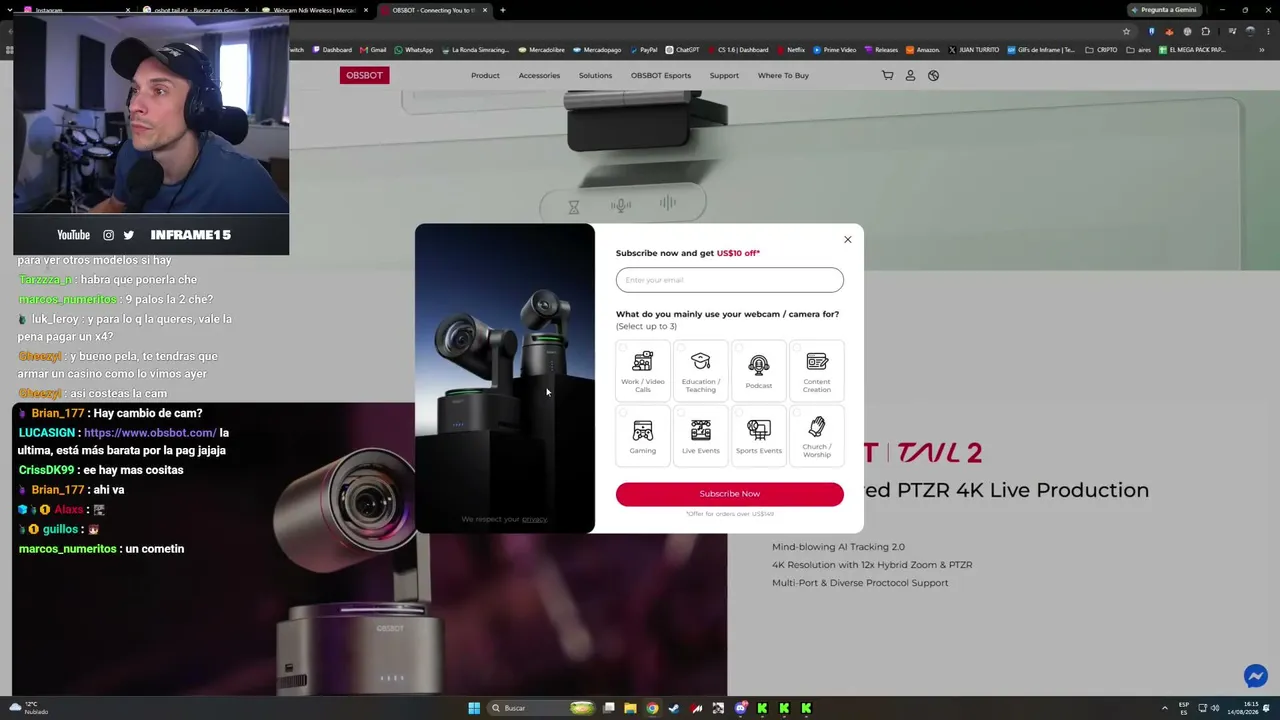Open the WhatsApp bookmark
The width and height of the screenshot is (1280, 720).
coord(414,50)
